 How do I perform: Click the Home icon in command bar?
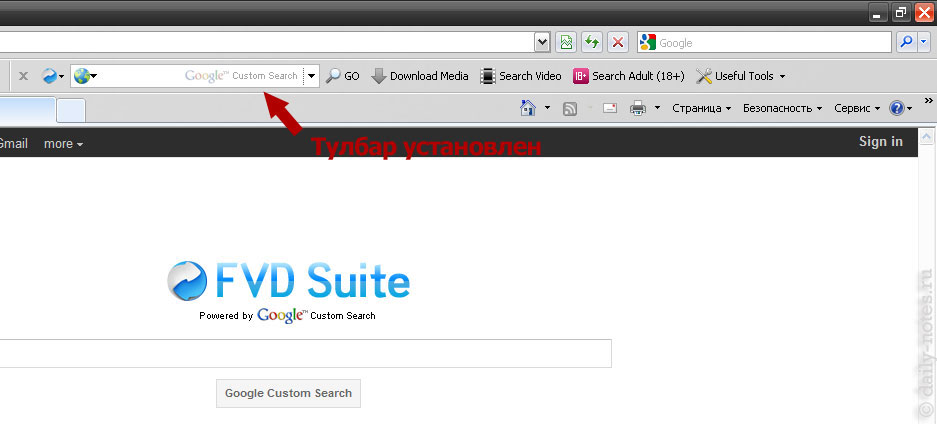[528, 108]
